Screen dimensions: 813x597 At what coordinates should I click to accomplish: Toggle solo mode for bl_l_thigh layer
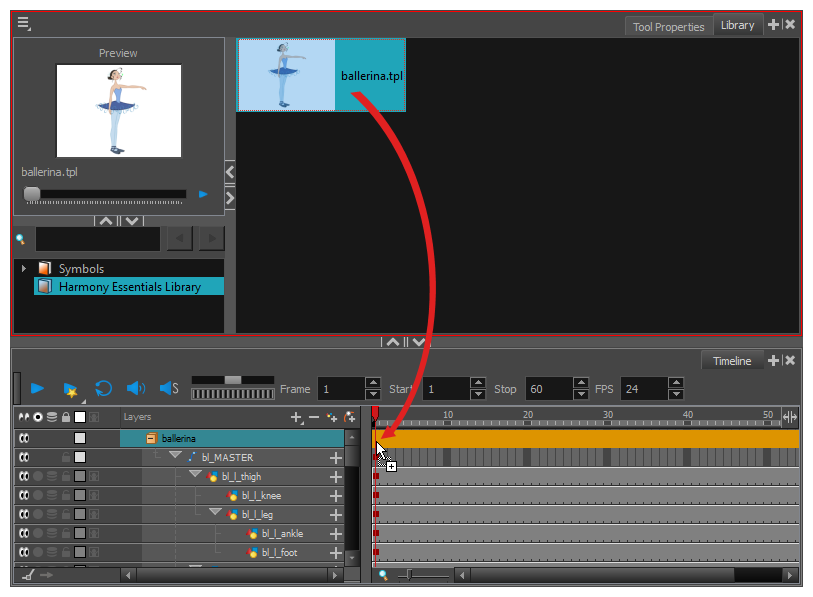37,476
